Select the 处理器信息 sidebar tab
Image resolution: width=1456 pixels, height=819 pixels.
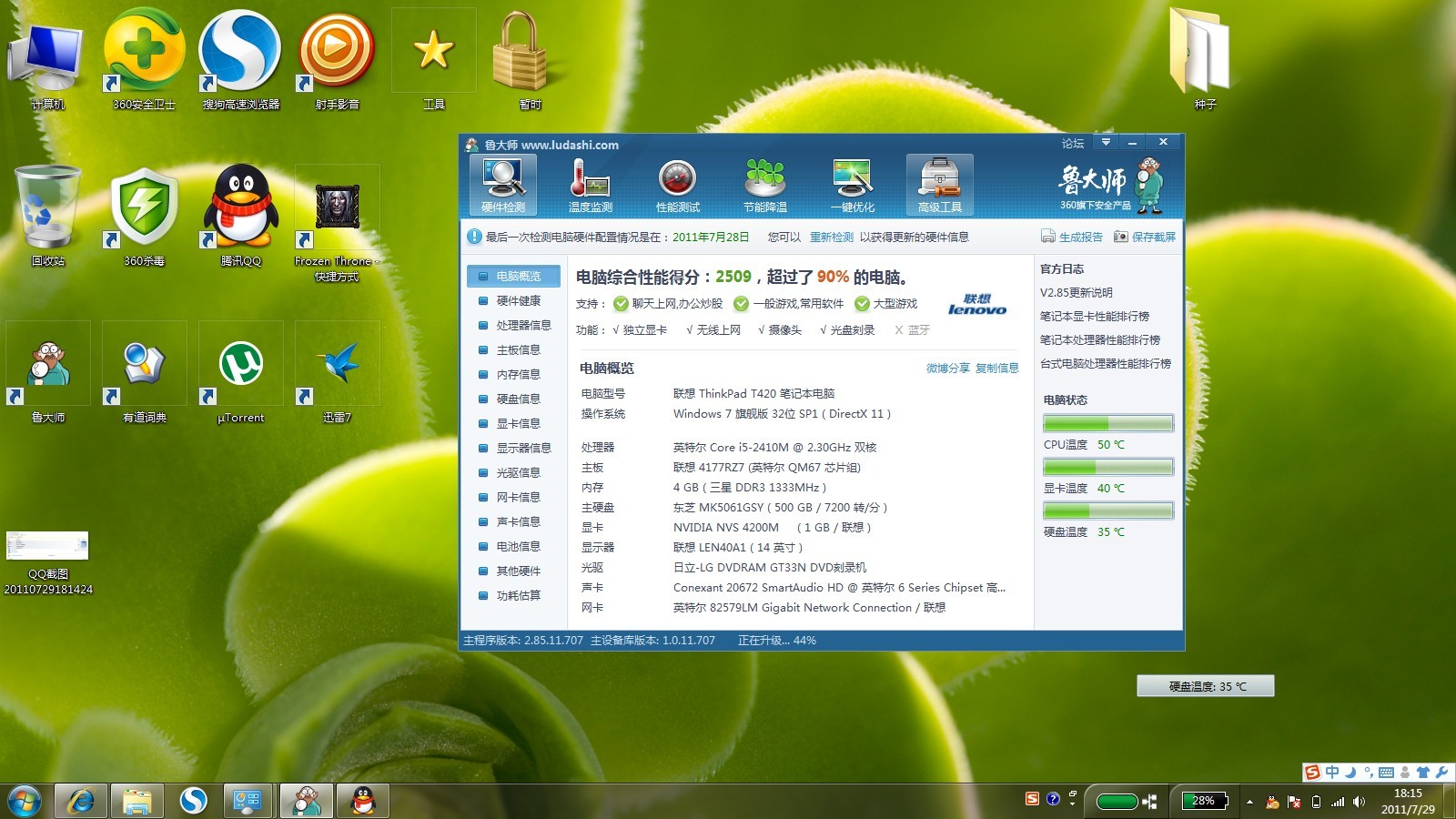coord(513,325)
